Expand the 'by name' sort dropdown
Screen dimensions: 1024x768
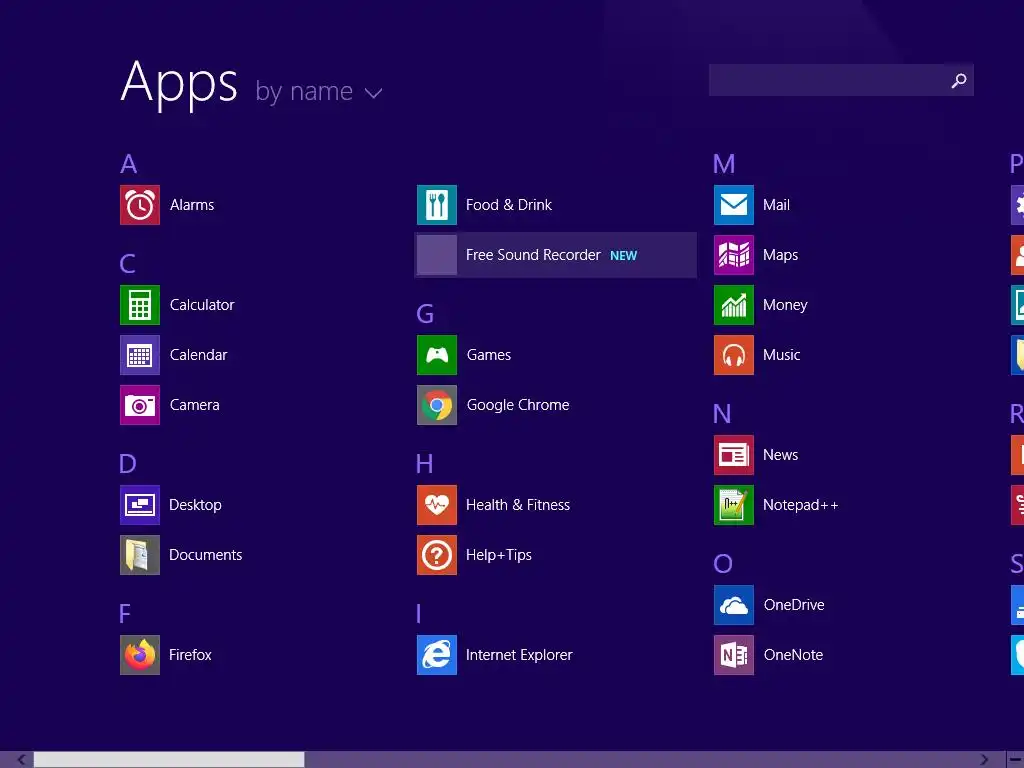tap(319, 91)
